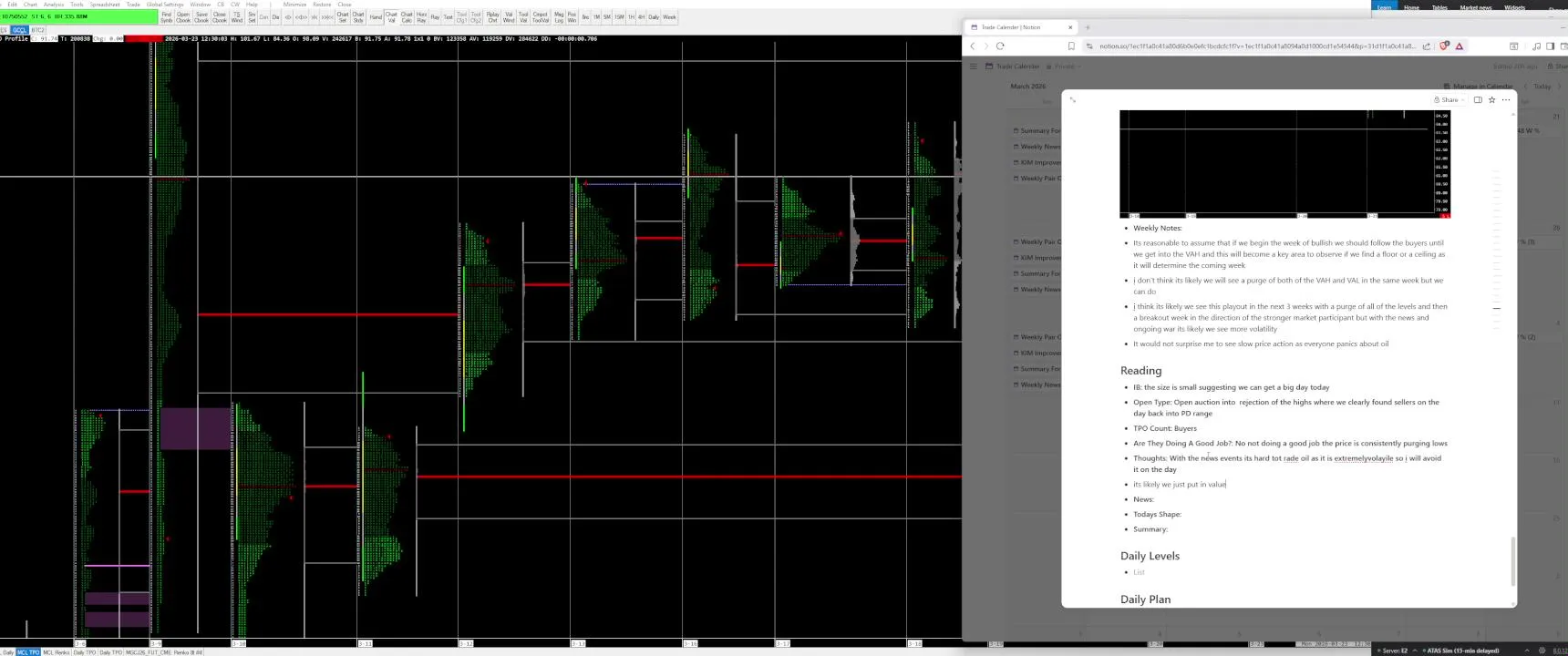
Task: Switch chart to 1M timeframe
Action: click(x=596, y=17)
